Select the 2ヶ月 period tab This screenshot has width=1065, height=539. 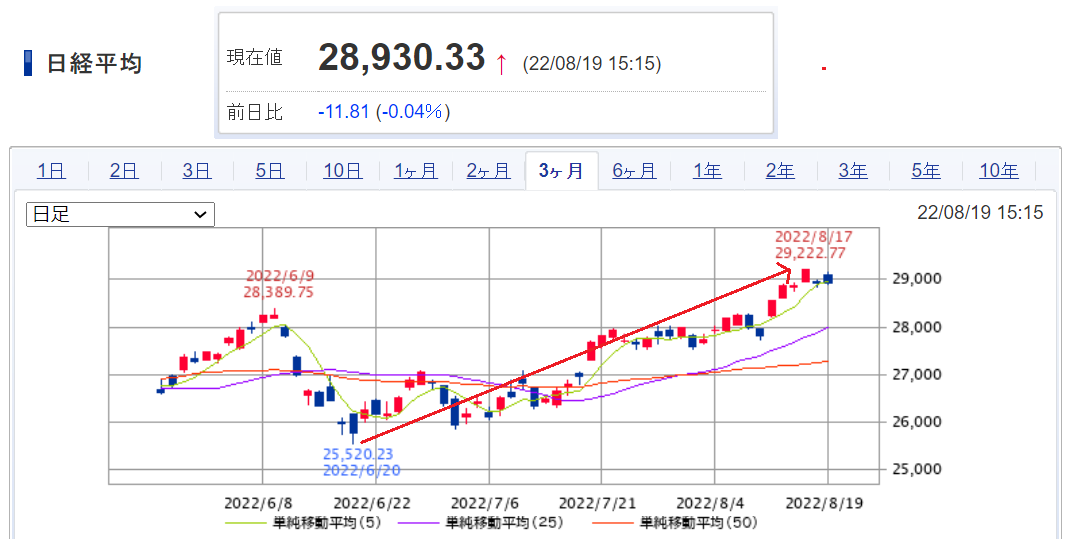(x=488, y=170)
